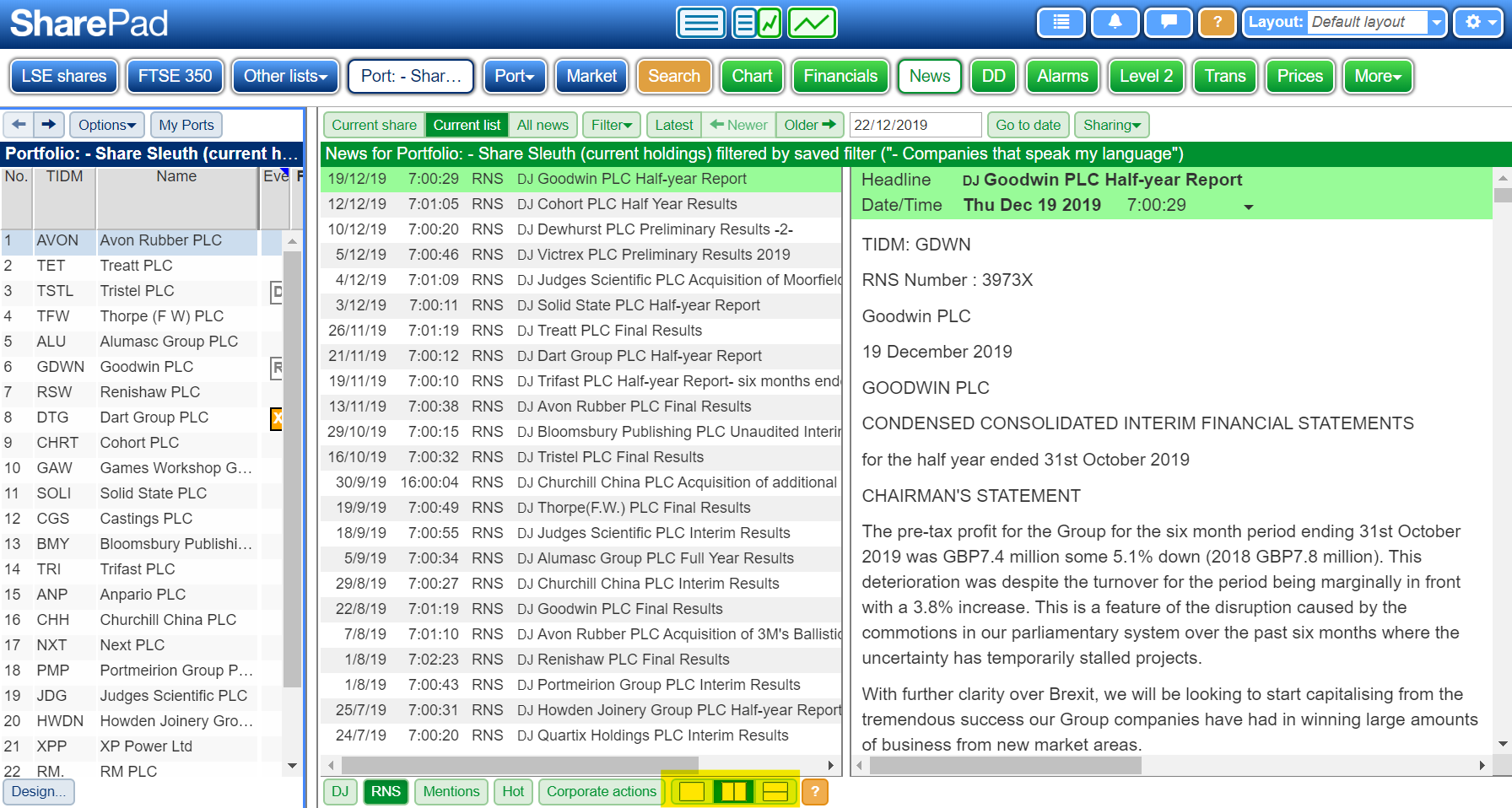Open DD view
This screenshot has height=808, width=1512.
[x=994, y=76]
